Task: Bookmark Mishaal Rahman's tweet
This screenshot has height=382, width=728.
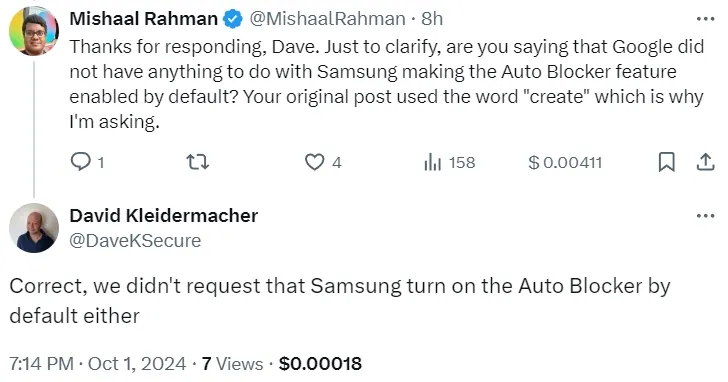Action: [x=667, y=162]
